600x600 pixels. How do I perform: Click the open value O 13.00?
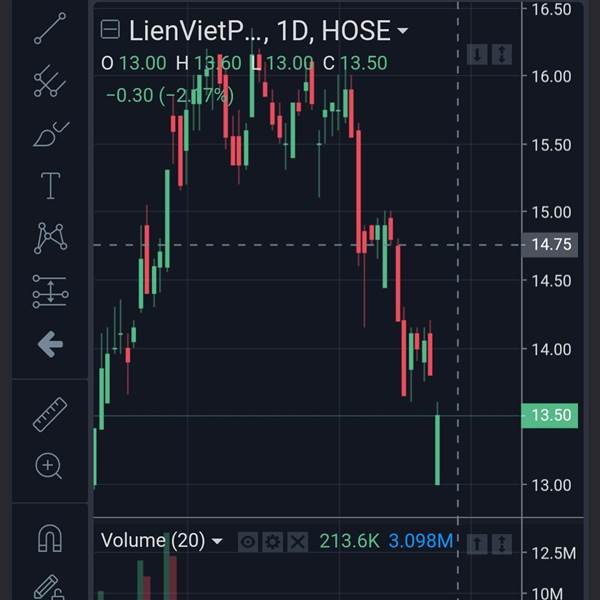(x=134, y=63)
